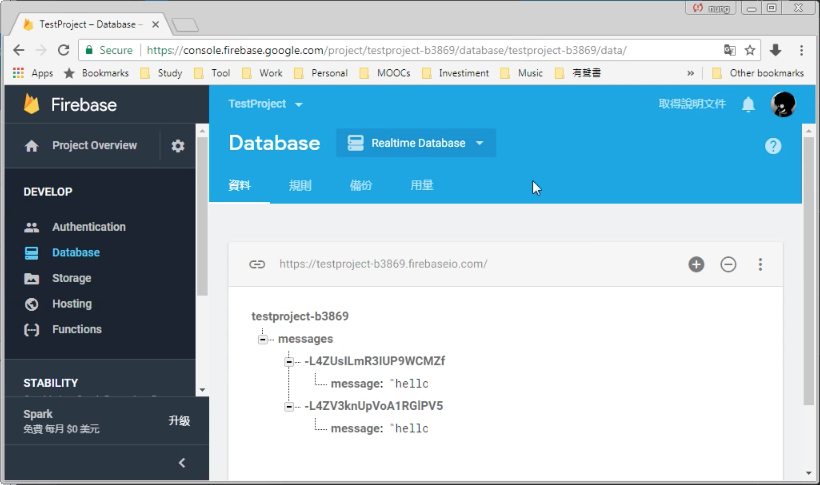Open Other bookmarks folder
Screen dimensions: 820x485
[758, 73]
